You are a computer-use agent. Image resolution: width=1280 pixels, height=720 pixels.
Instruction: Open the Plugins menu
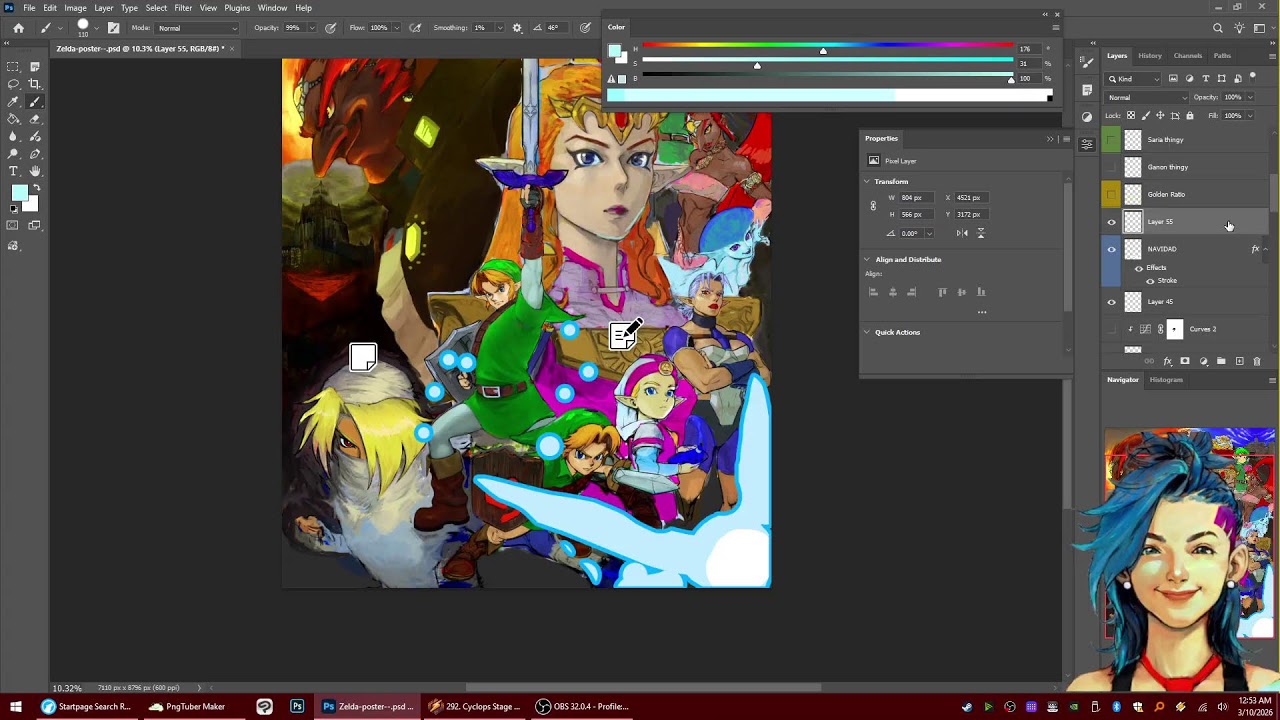click(237, 8)
